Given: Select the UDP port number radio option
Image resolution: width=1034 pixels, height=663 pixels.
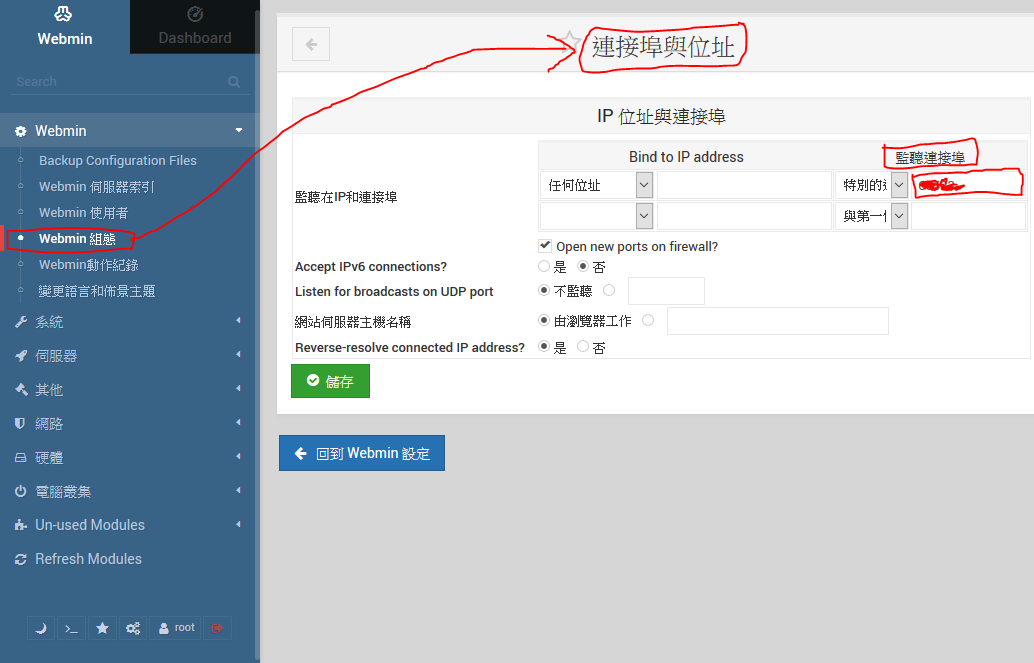Looking at the screenshot, I should 609,290.
